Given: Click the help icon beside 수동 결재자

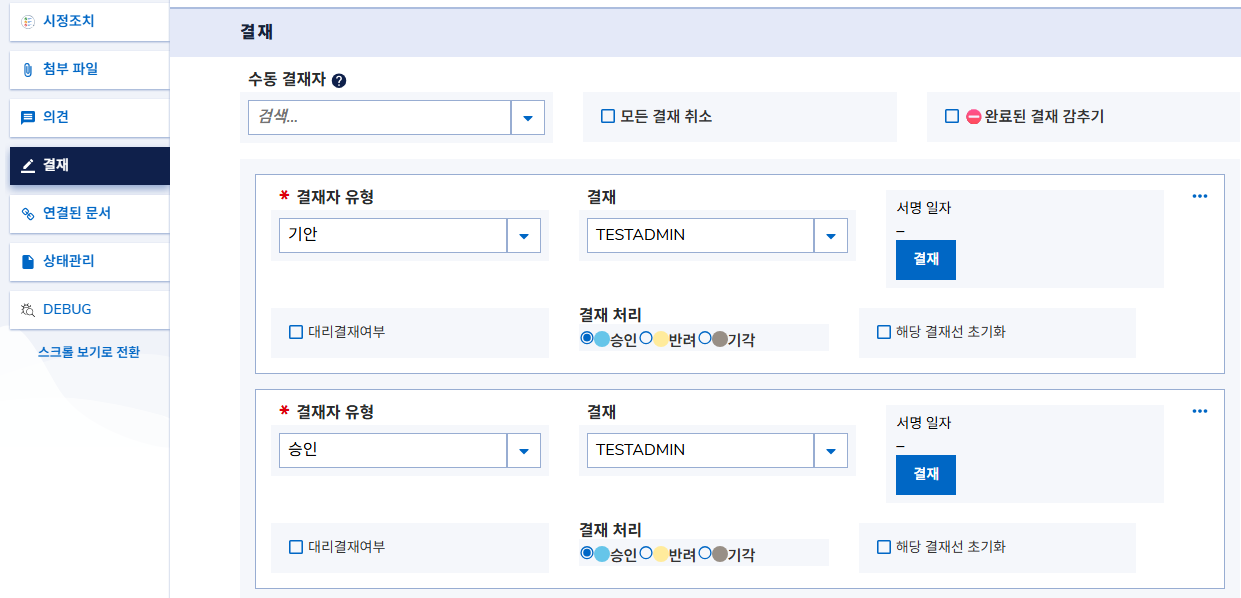Looking at the screenshot, I should [x=339, y=81].
